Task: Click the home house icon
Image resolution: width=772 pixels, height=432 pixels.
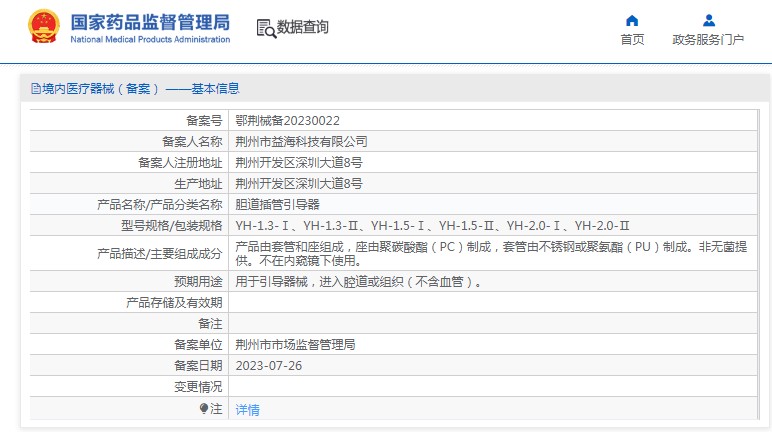Action: [x=632, y=20]
